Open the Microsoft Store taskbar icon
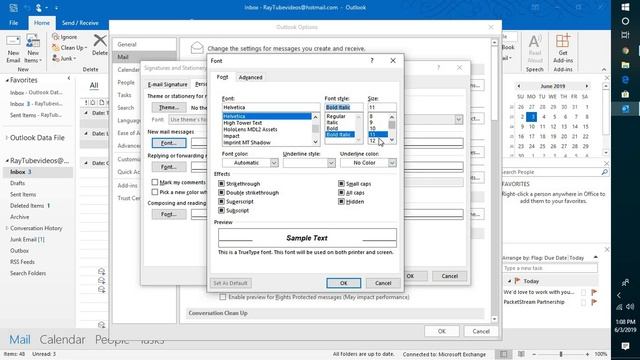This screenshot has height=360, width=640. tap(625, 94)
